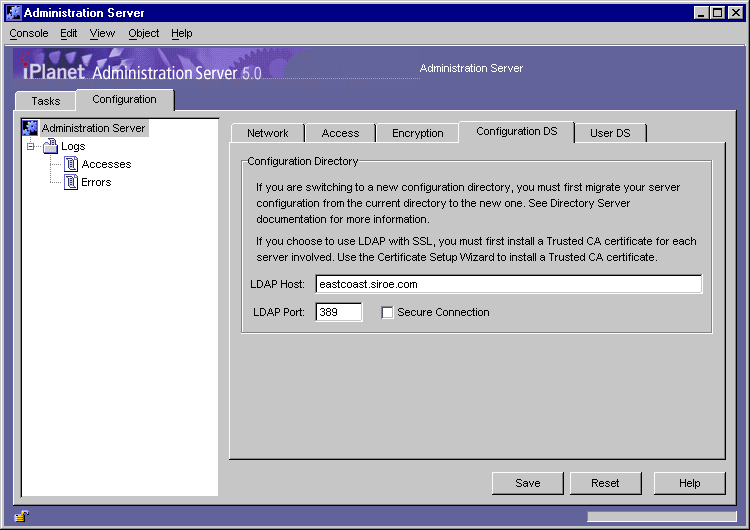The height and width of the screenshot is (530, 750).
Task: Open the Edit menu
Action: click(68, 33)
